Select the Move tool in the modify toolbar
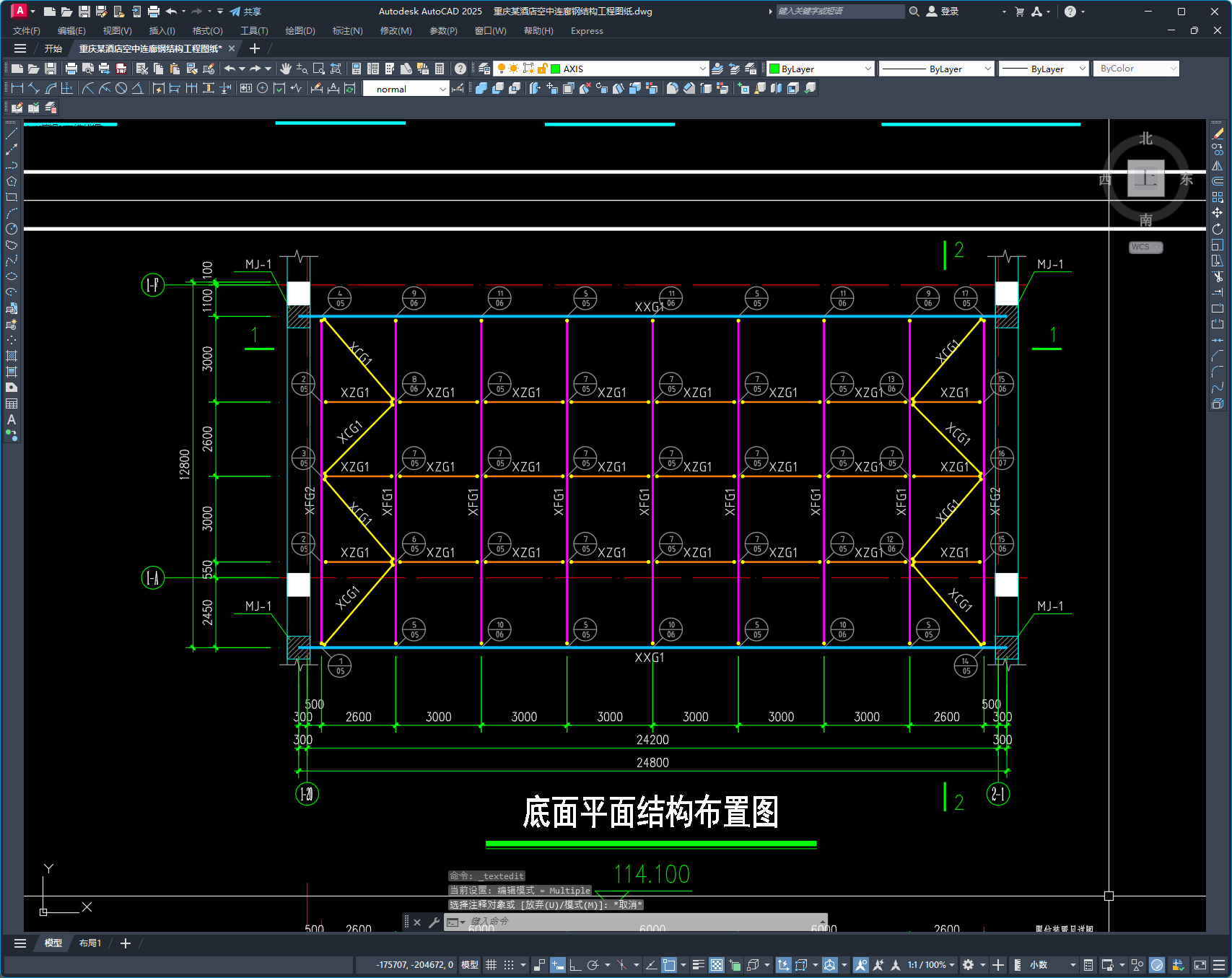The width and height of the screenshot is (1232, 978). pos(1218,213)
